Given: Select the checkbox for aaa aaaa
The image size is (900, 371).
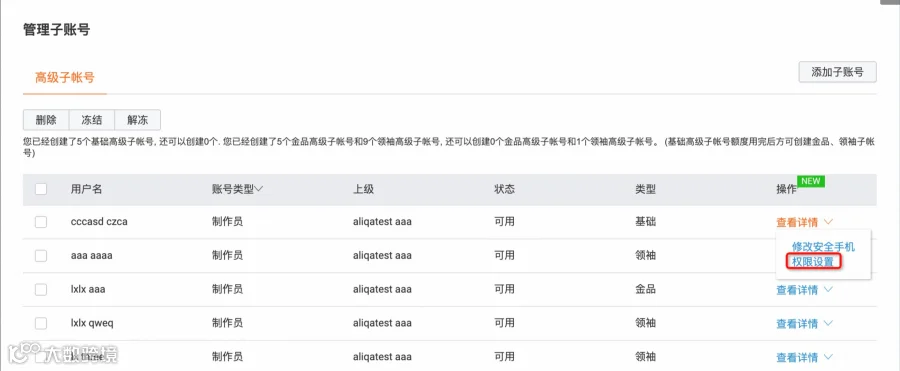Looking at the screenshot, I should coord(41,256).
